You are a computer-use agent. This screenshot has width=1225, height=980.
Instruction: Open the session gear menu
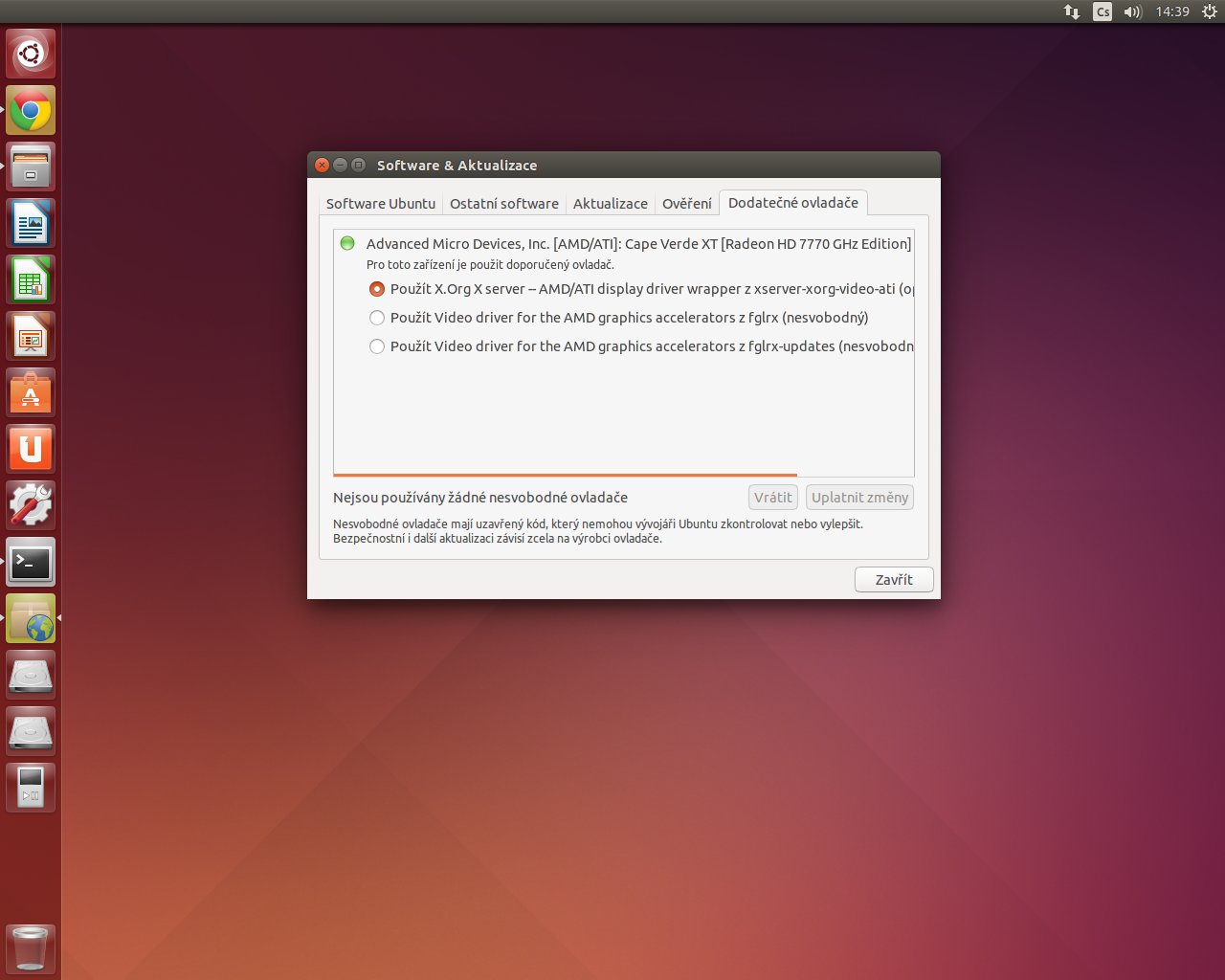(x=1210, y=11)
